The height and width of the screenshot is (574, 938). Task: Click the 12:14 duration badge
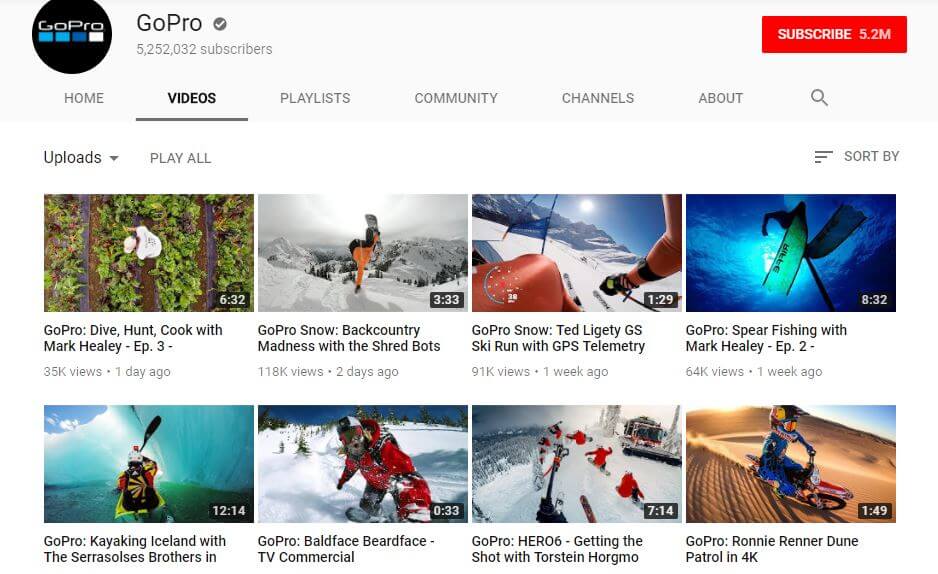229,511
